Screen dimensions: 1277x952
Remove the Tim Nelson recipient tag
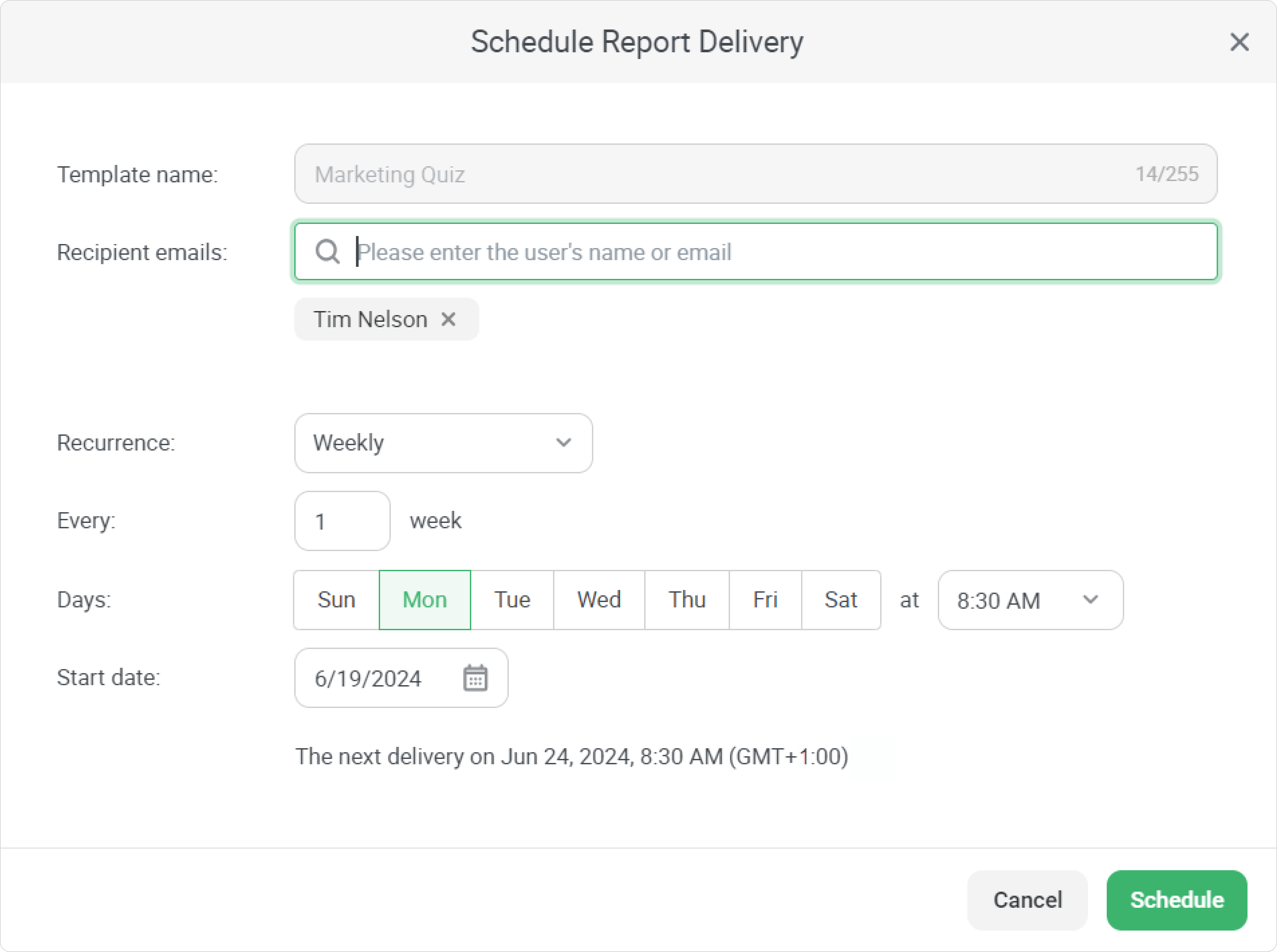pos(448,319)
